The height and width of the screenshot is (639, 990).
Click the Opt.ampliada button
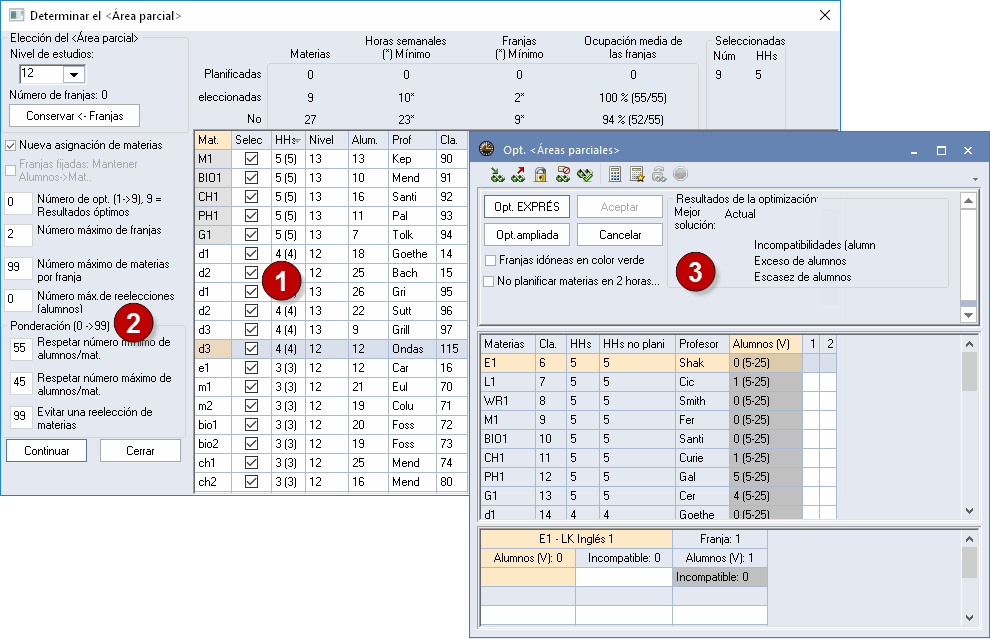[x=527, y=235]
